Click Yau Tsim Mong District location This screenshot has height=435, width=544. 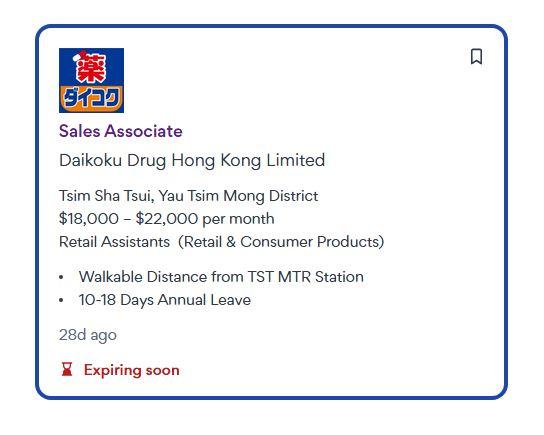(238, 196)
